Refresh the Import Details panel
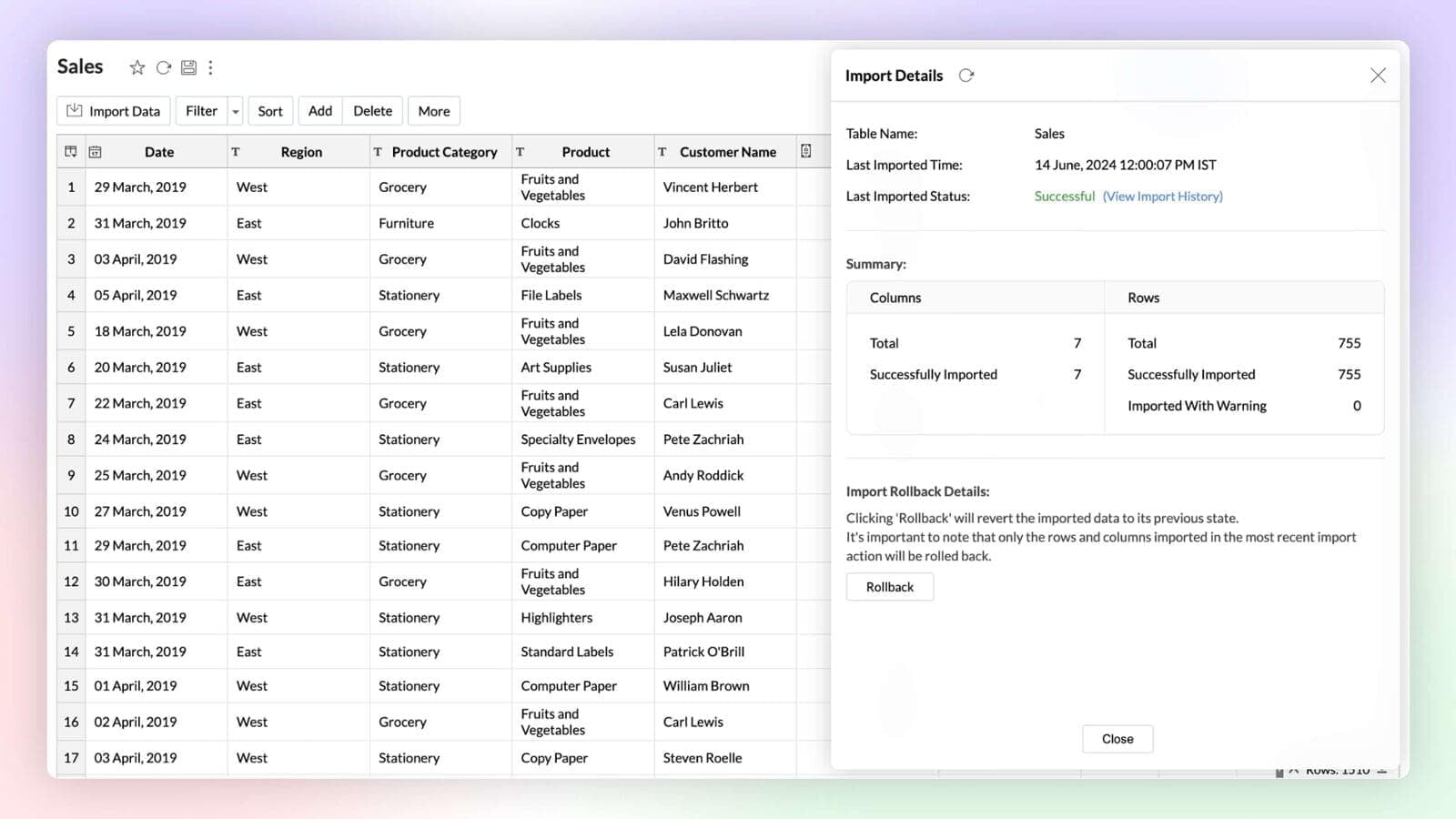The image size is (1456, 819). (x=966, y=76)
